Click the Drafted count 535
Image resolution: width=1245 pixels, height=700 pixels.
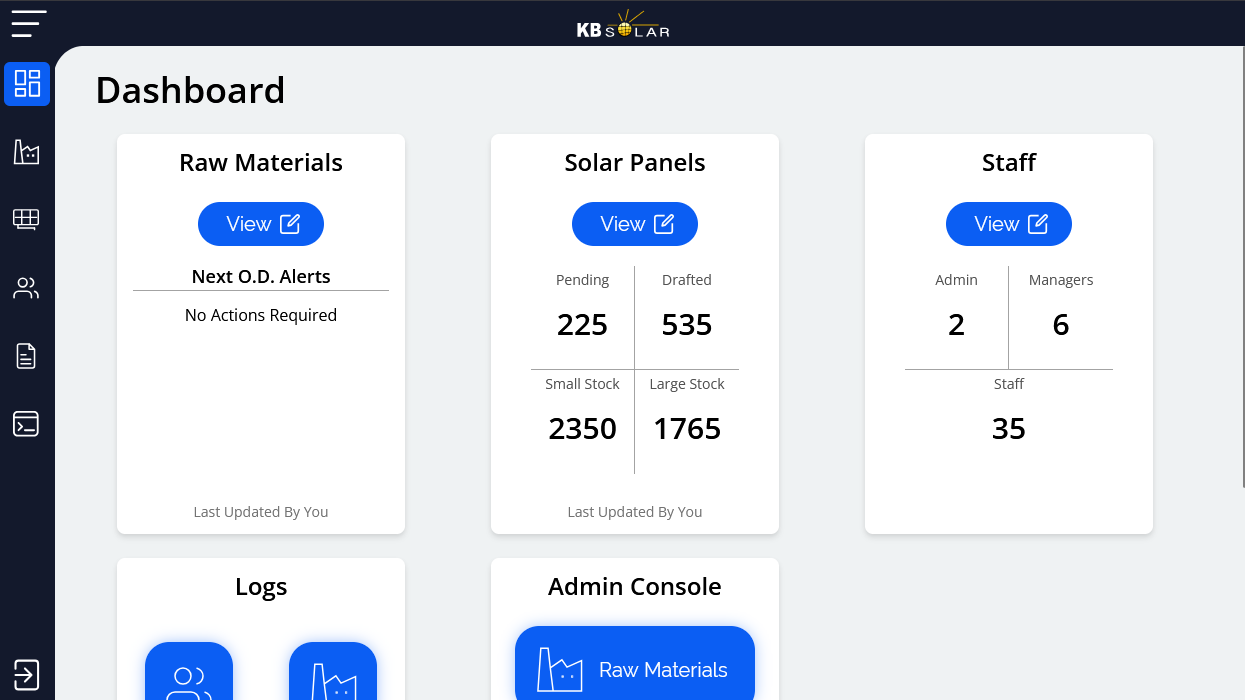coord(687,325)
